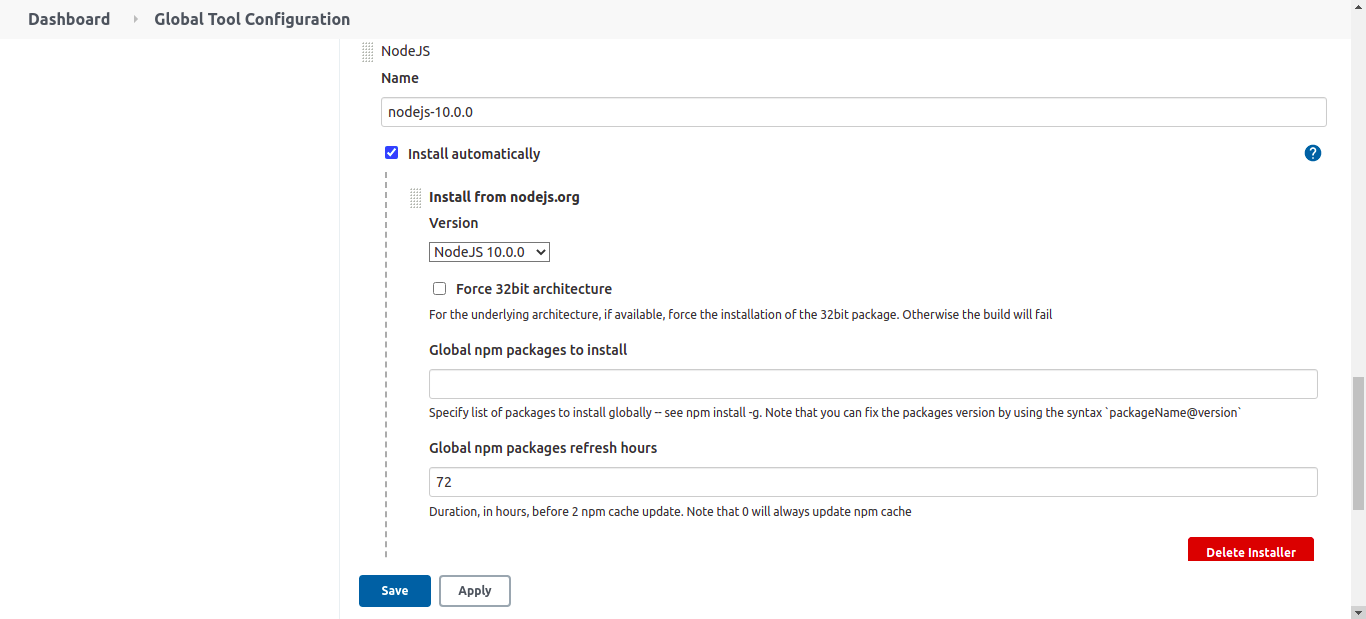Viewport: 1366px width, 619px height.
Task: Click the npm refresh hours field
Action: pyautogui.click(x=873, y=482)
